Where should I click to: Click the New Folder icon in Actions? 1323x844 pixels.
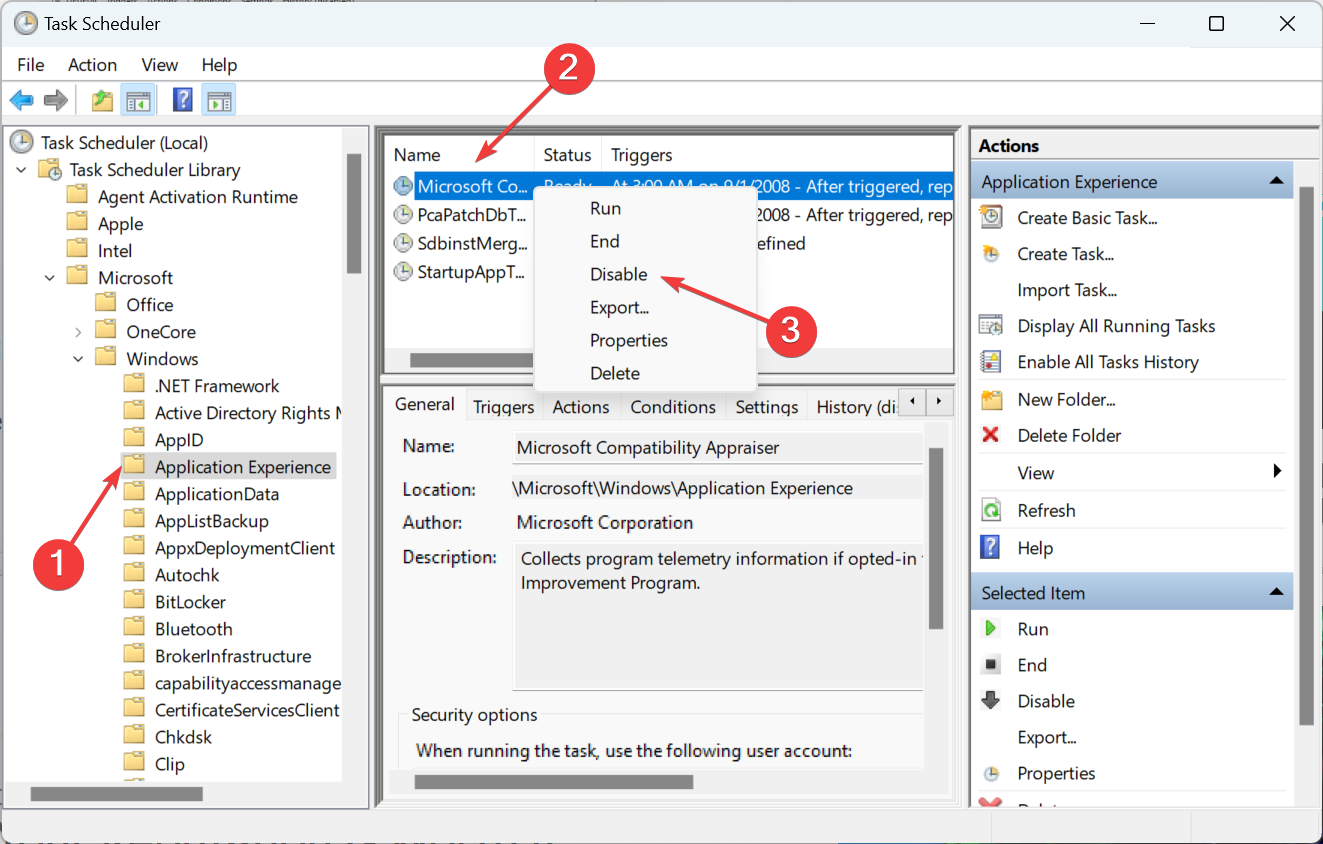point(991,399)
